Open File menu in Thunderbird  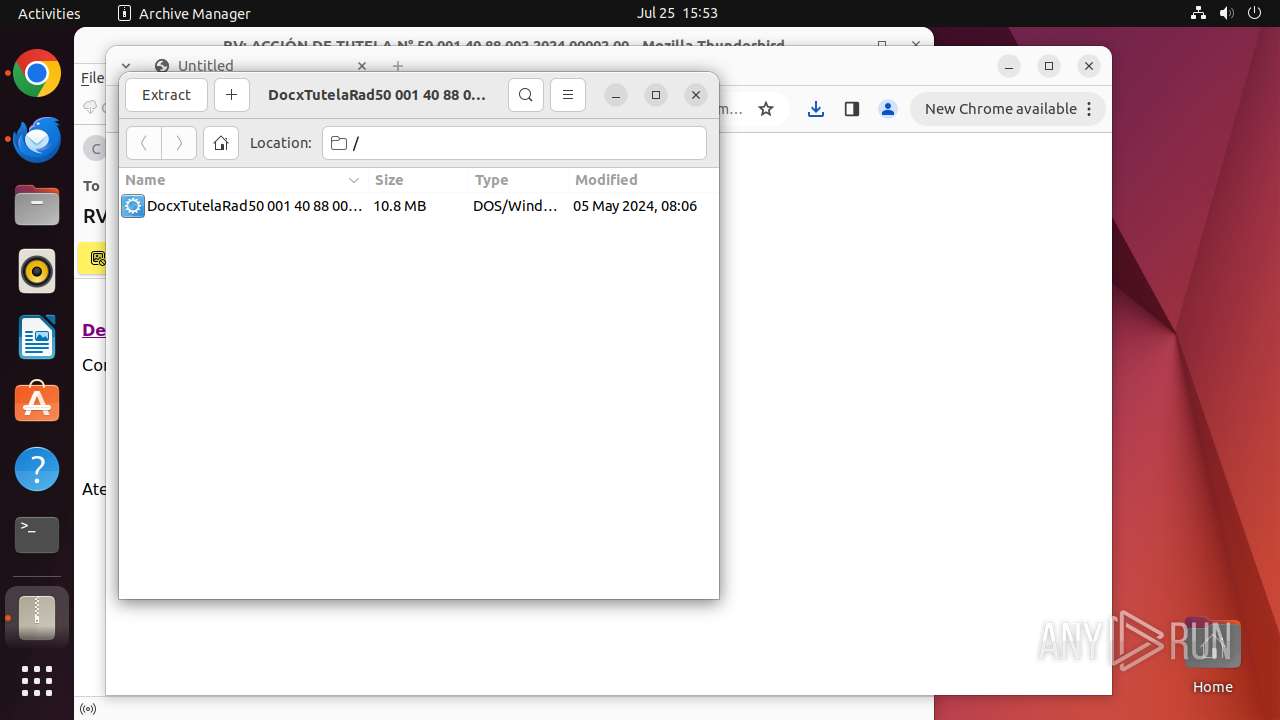coord(92,78)
